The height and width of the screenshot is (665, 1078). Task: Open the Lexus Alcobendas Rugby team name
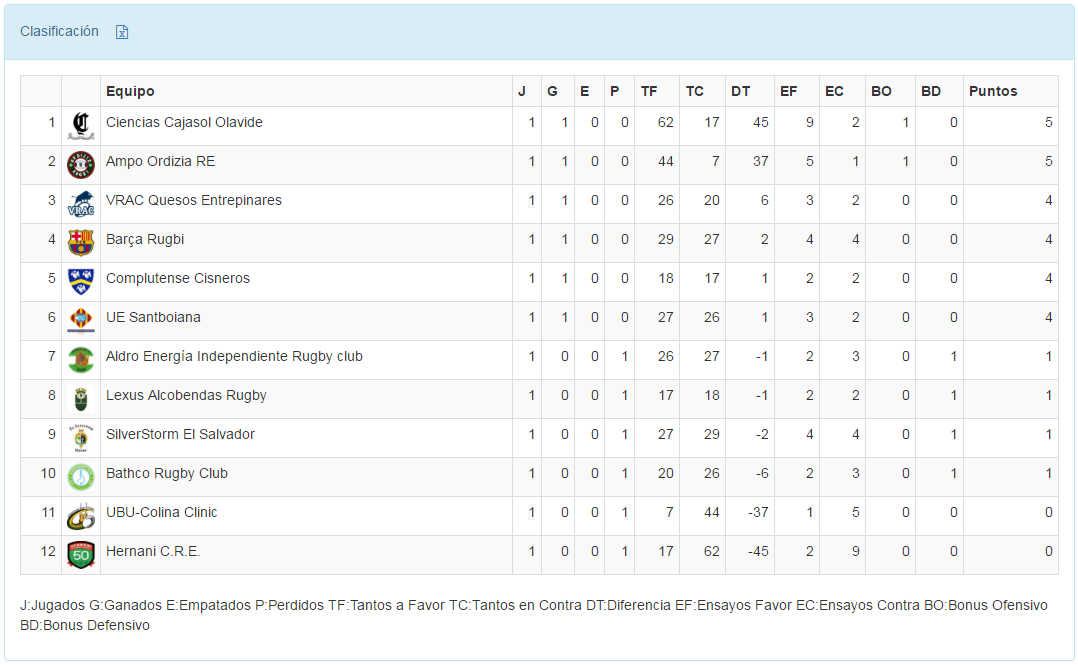(186, 395)
